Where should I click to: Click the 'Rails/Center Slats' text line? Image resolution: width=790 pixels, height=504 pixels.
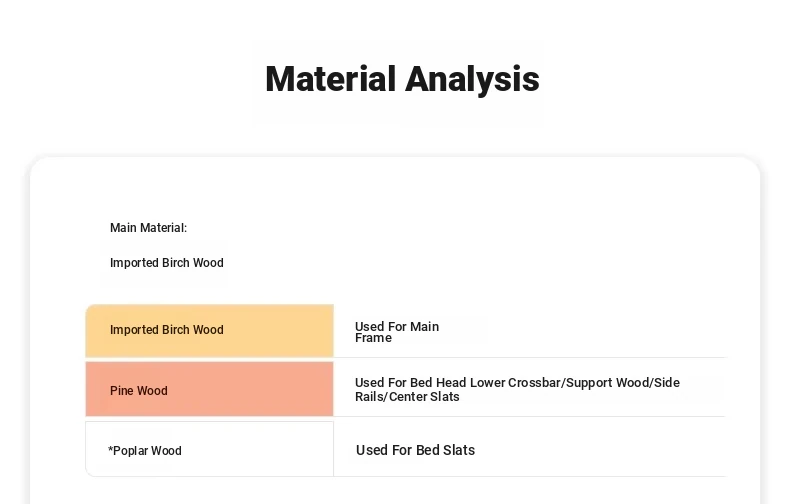[x=407, y=397]
